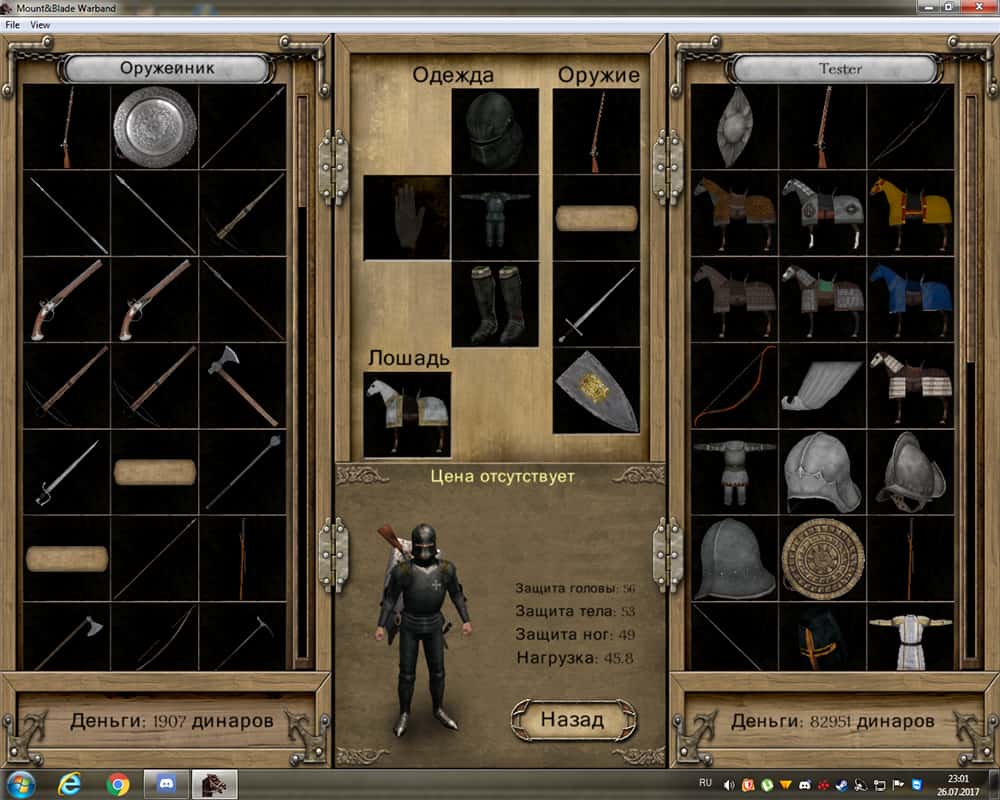Click the equipped black plate armor slot
Screen dimensions: 1000x800
(494, 217)
